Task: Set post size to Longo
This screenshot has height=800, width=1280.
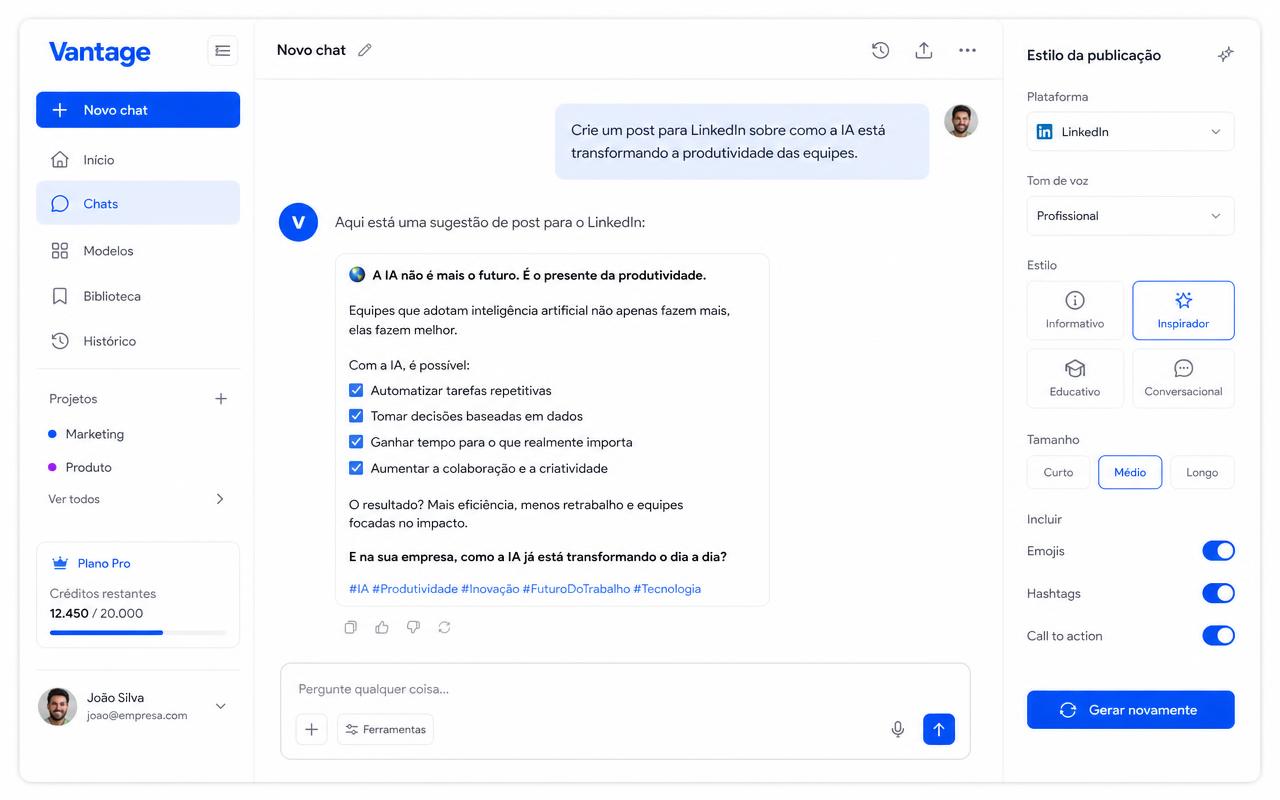Action: coord(1202,472)
